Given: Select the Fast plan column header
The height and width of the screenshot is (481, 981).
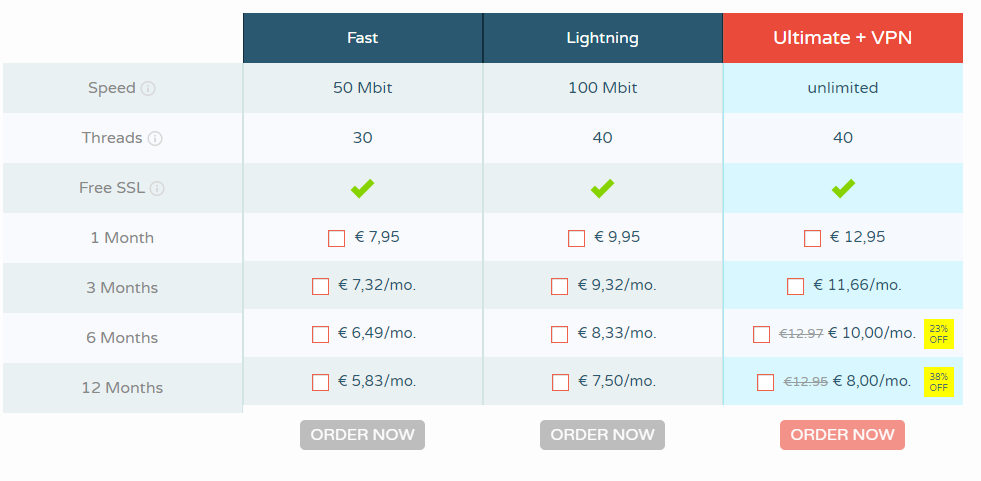Looking at the screenshot, I should pos(363,38).
